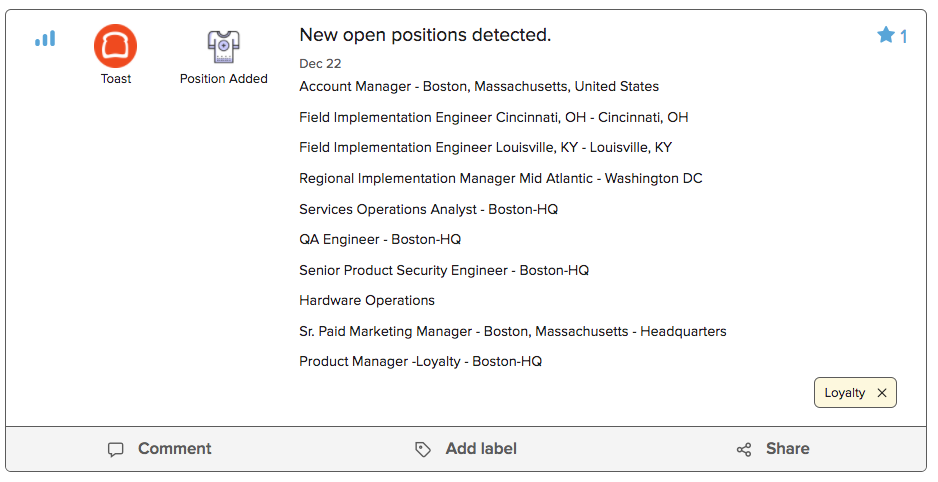Open Sr. Paid Marketing Manager listing
Image resolution: width=938 pixels, height=482 pixels.
512,332
